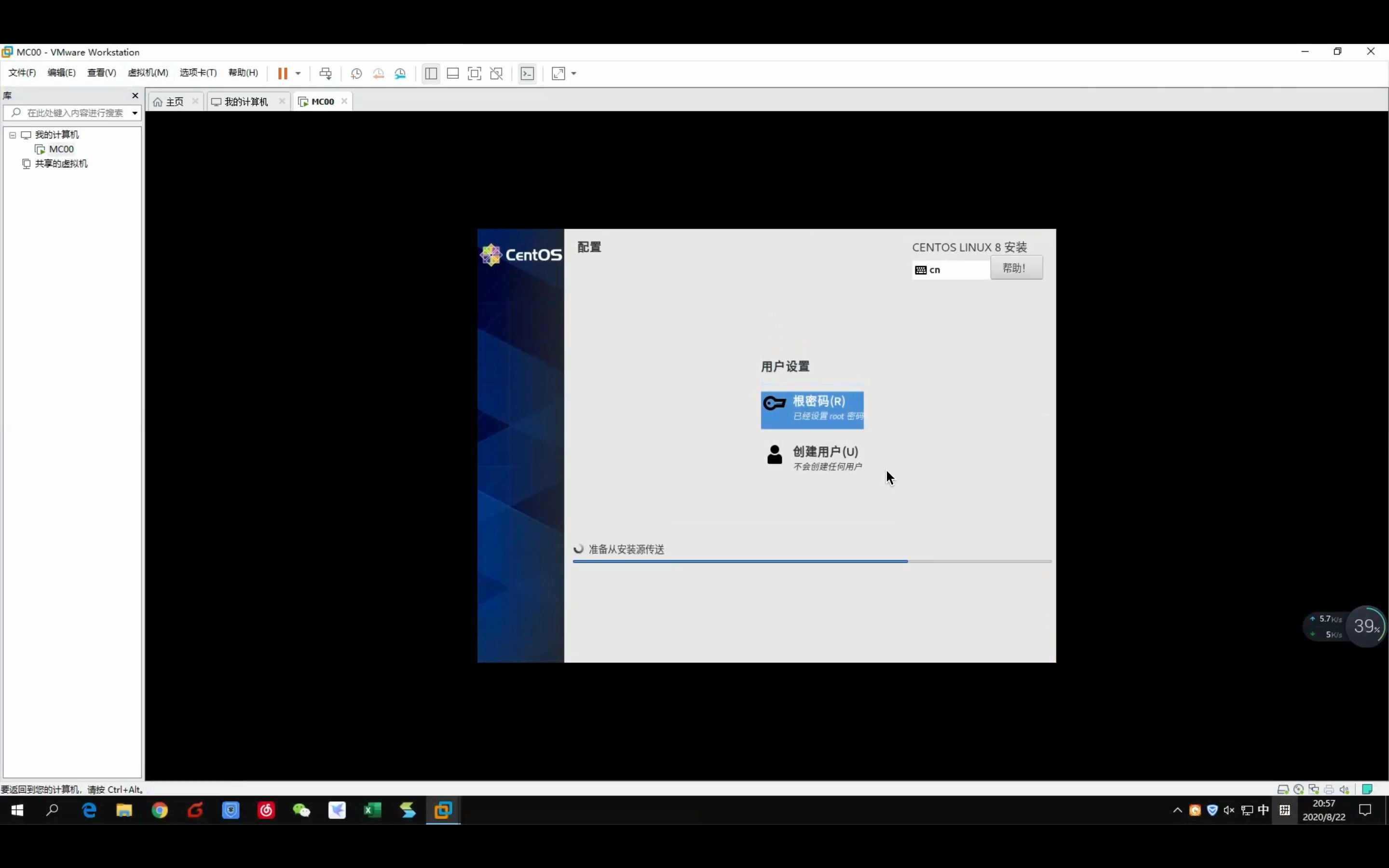This screenshot has height=868, width=1389.
Task: Switch to Unity mode icon
Action: tap(496, 73)
